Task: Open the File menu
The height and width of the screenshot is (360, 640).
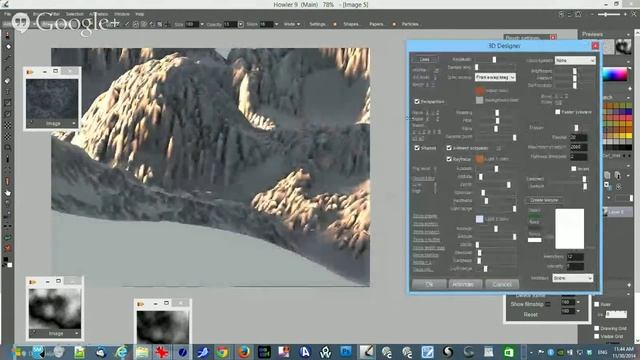Action: coord(7,14)
